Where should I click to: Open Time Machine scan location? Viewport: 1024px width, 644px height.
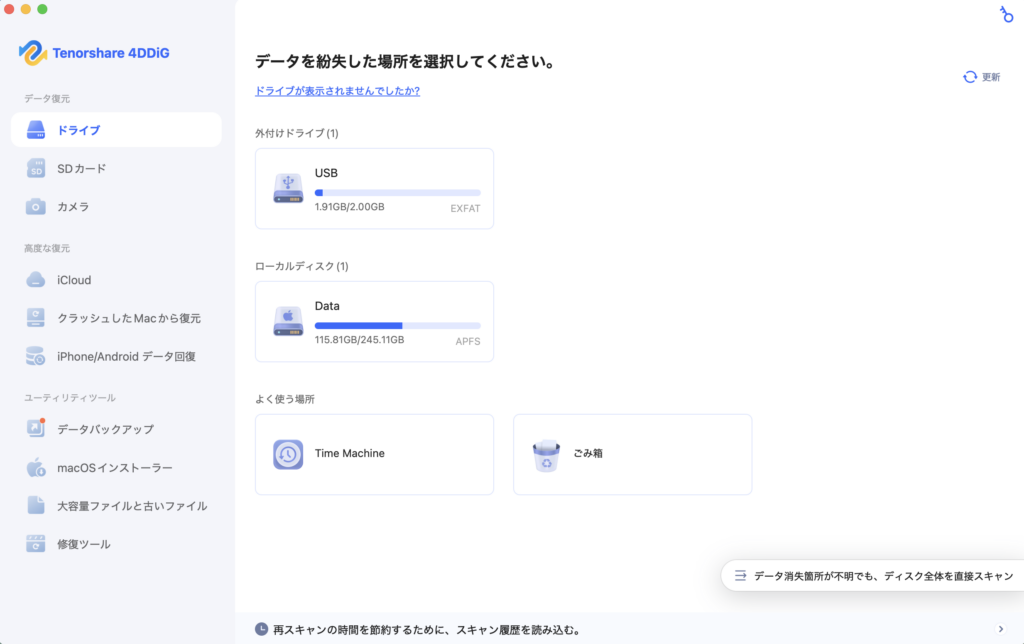pyautogui.click(x=374, y=454)
